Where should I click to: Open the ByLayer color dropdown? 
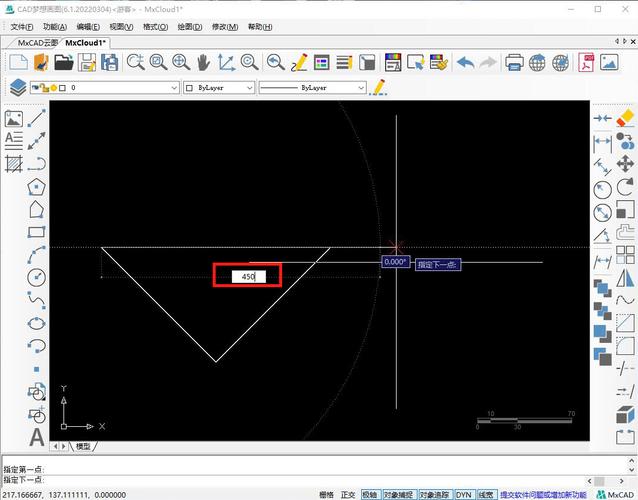click(247, 88)
